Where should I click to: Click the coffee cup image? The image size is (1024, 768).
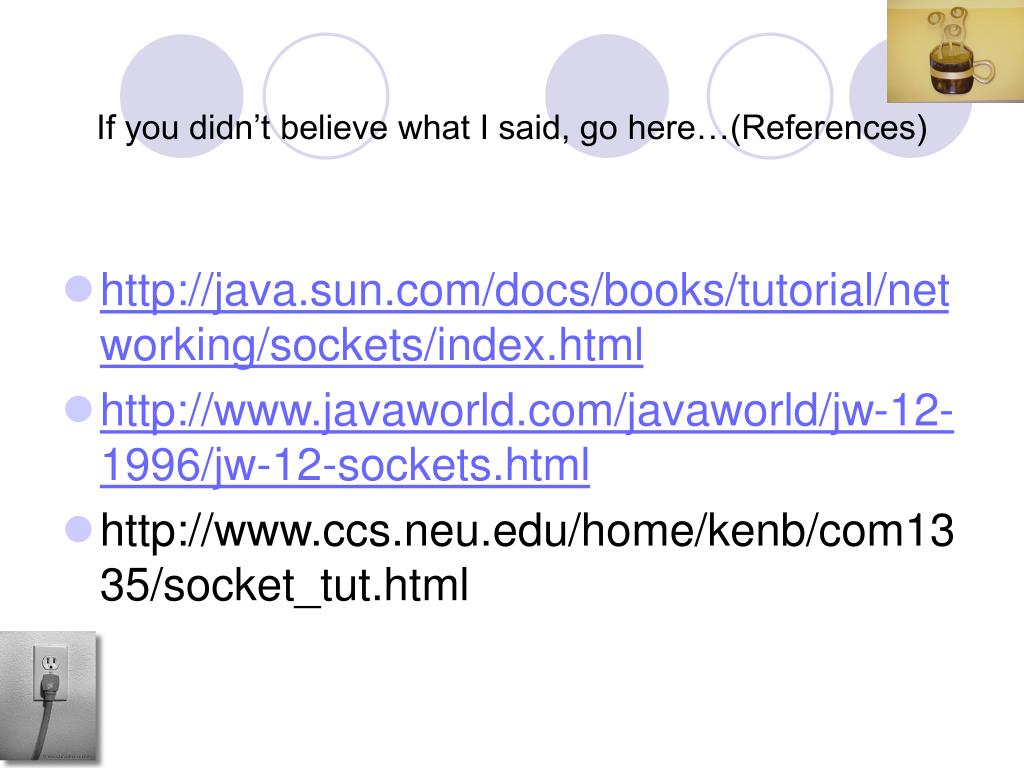click(x=955, y=51)
